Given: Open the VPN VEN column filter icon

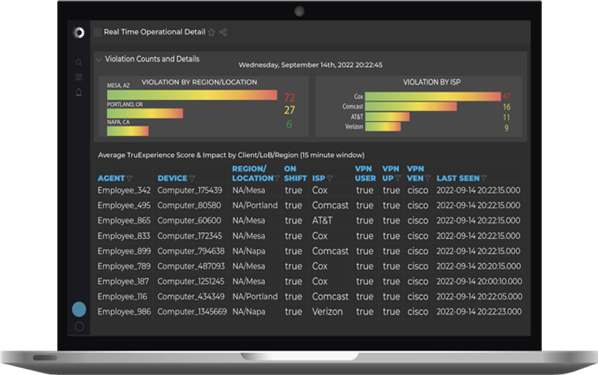Looking at the screenshot, I should (x=428, y=178).
